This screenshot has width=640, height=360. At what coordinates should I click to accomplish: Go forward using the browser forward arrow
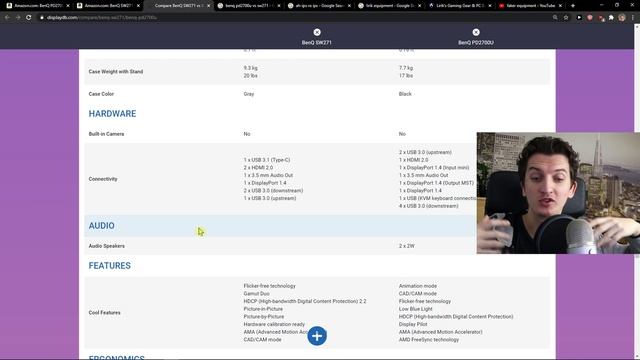(x=18, y=18)
